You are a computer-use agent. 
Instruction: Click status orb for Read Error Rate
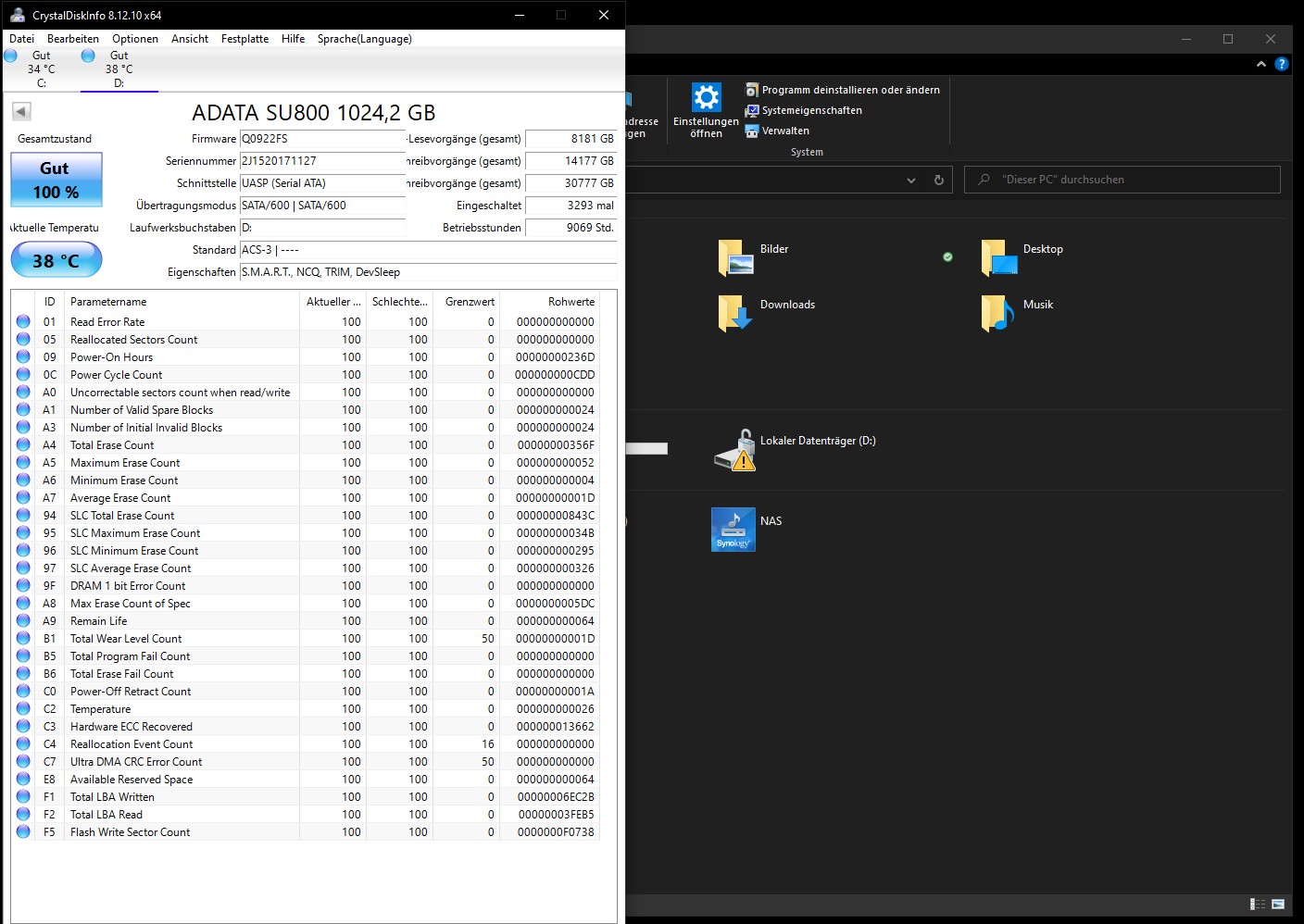coord(23,321)
